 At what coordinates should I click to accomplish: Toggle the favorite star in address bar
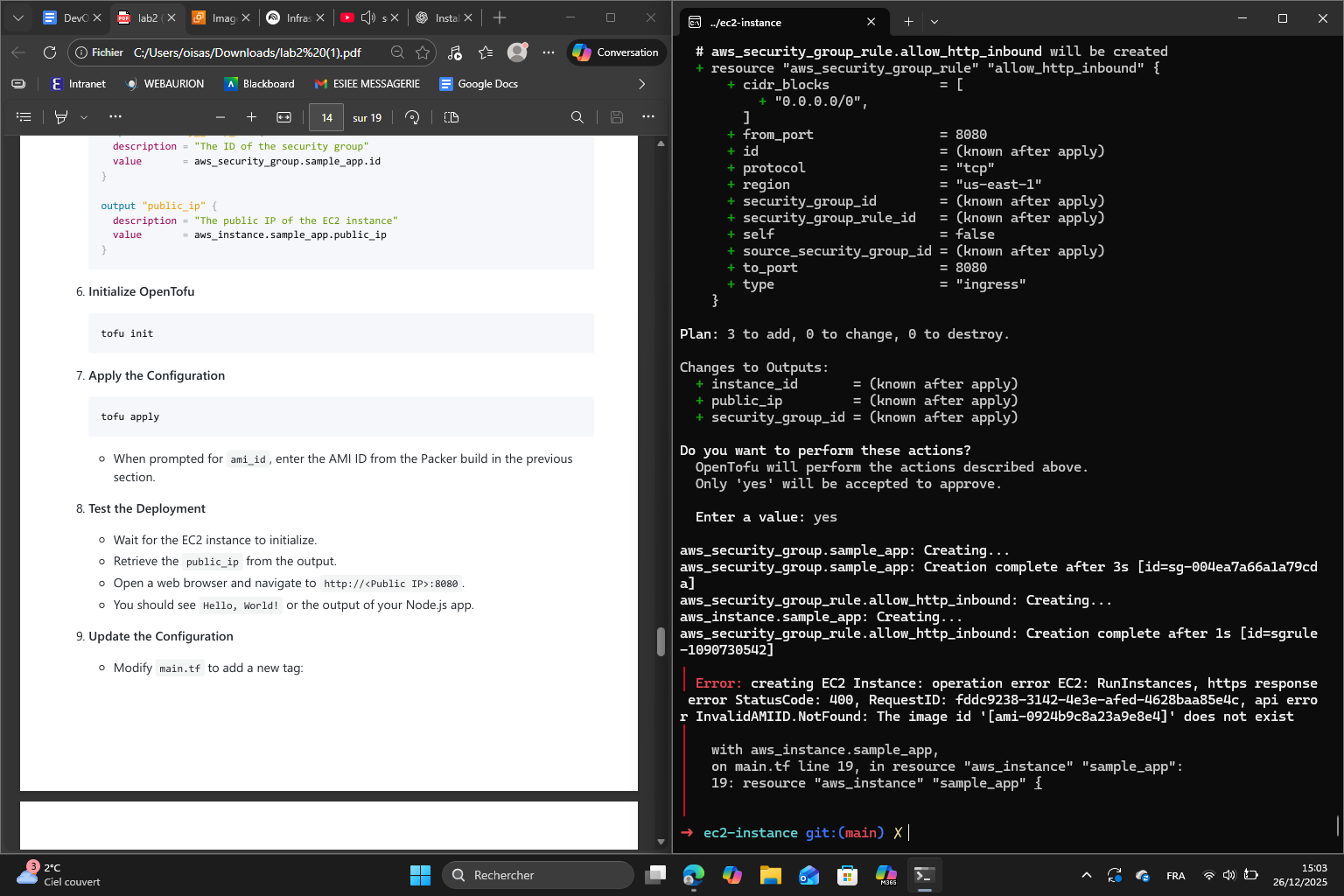click(x=423, y=52)
